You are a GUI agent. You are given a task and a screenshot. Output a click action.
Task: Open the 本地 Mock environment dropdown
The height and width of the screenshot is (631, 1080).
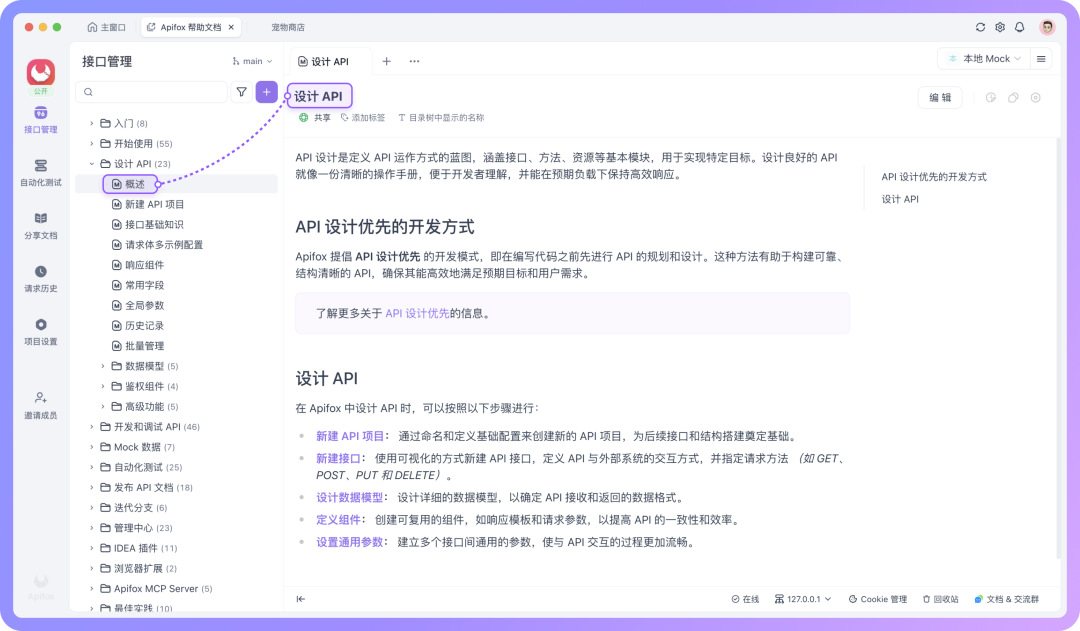[x=984, y=59]
